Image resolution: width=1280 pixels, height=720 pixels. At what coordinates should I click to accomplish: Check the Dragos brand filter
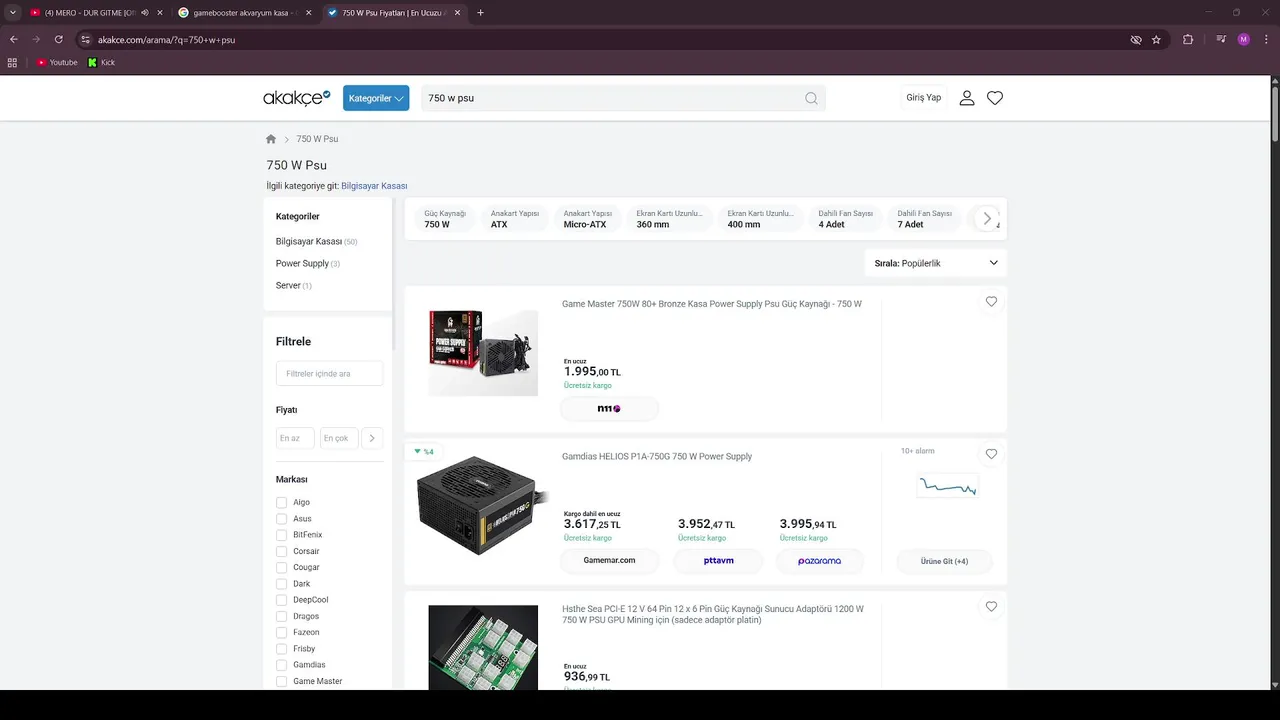click(281, 616)
